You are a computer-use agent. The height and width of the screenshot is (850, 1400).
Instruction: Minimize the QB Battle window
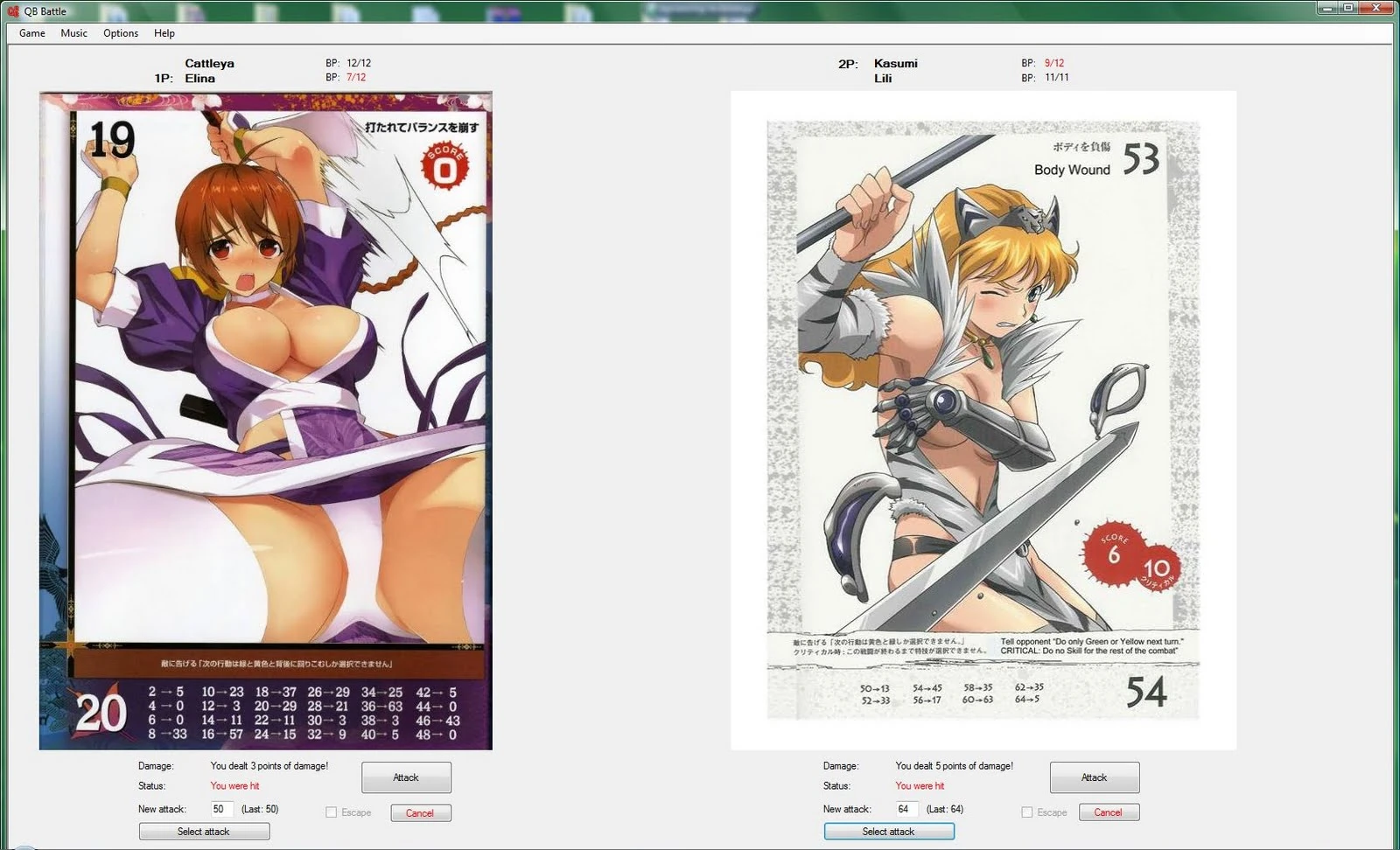click(1327, 8)
